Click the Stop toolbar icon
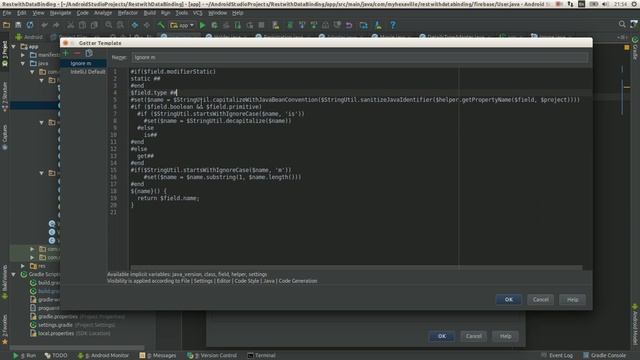 pyautogui.click(x=261, y=25)
